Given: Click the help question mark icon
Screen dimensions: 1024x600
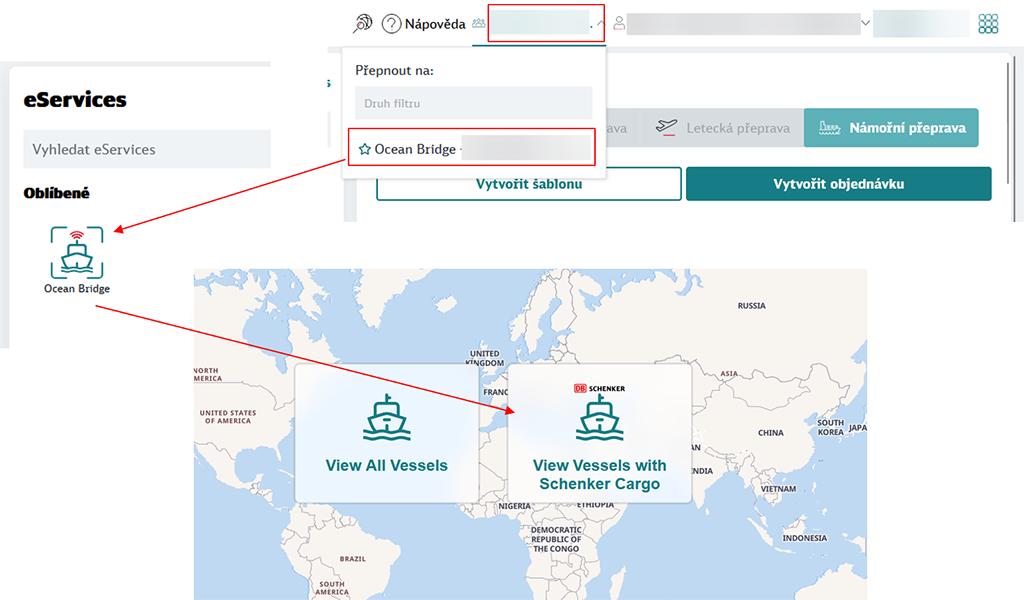Looking at the screenshot, I should click(x=391, y=24).
